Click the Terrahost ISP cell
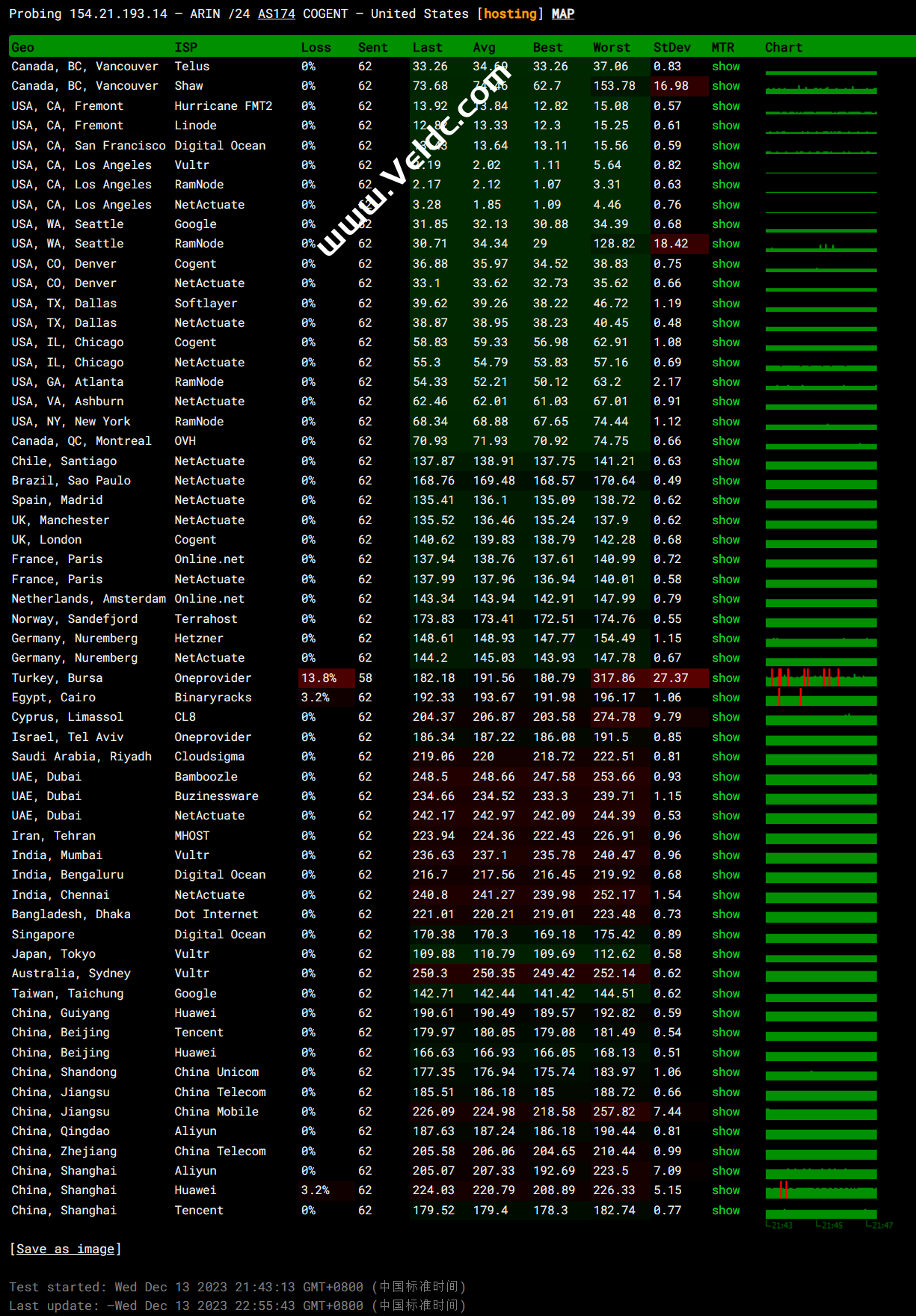 coord(206,619)
